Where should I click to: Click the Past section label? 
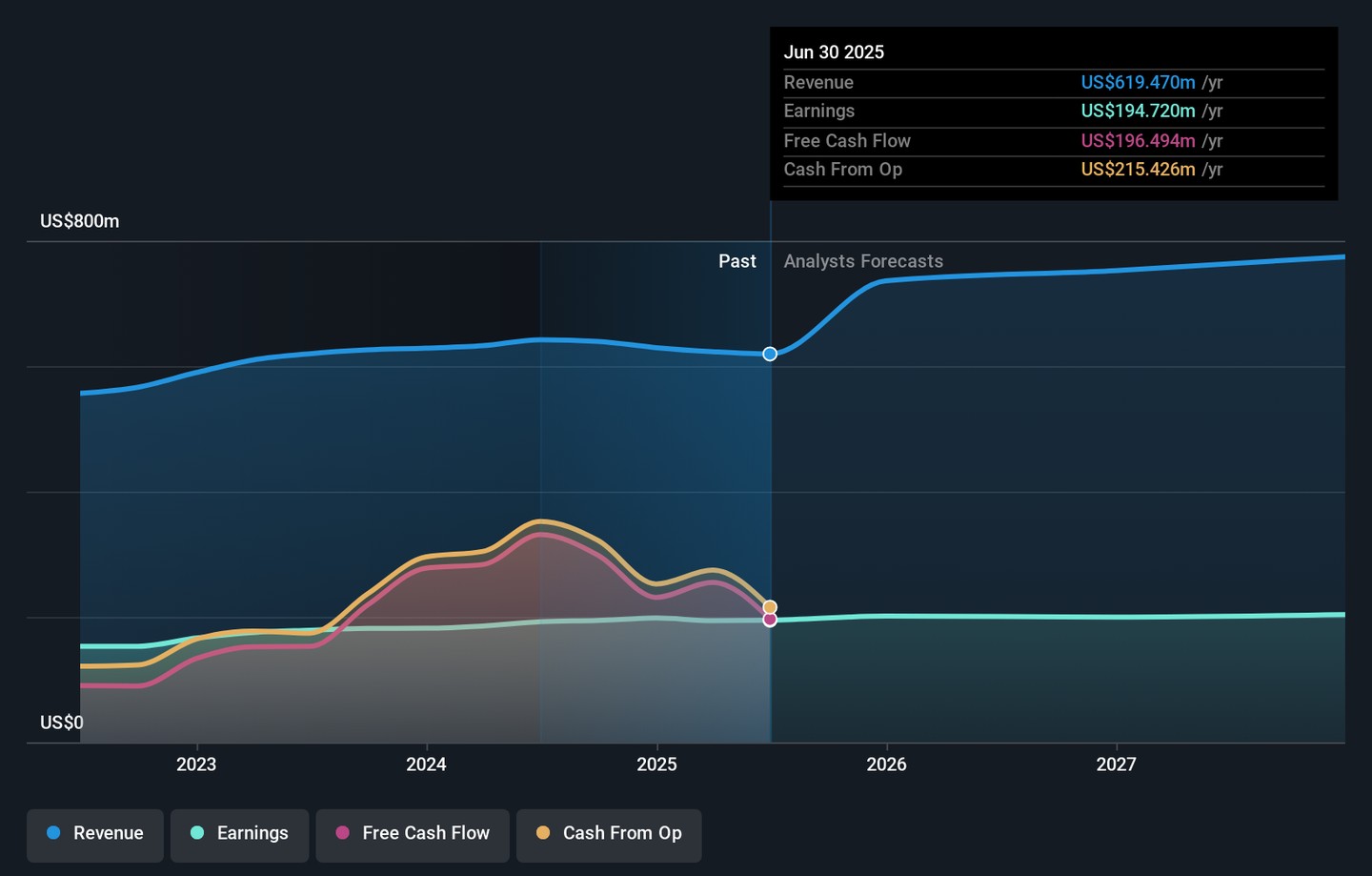coord(736,261)
